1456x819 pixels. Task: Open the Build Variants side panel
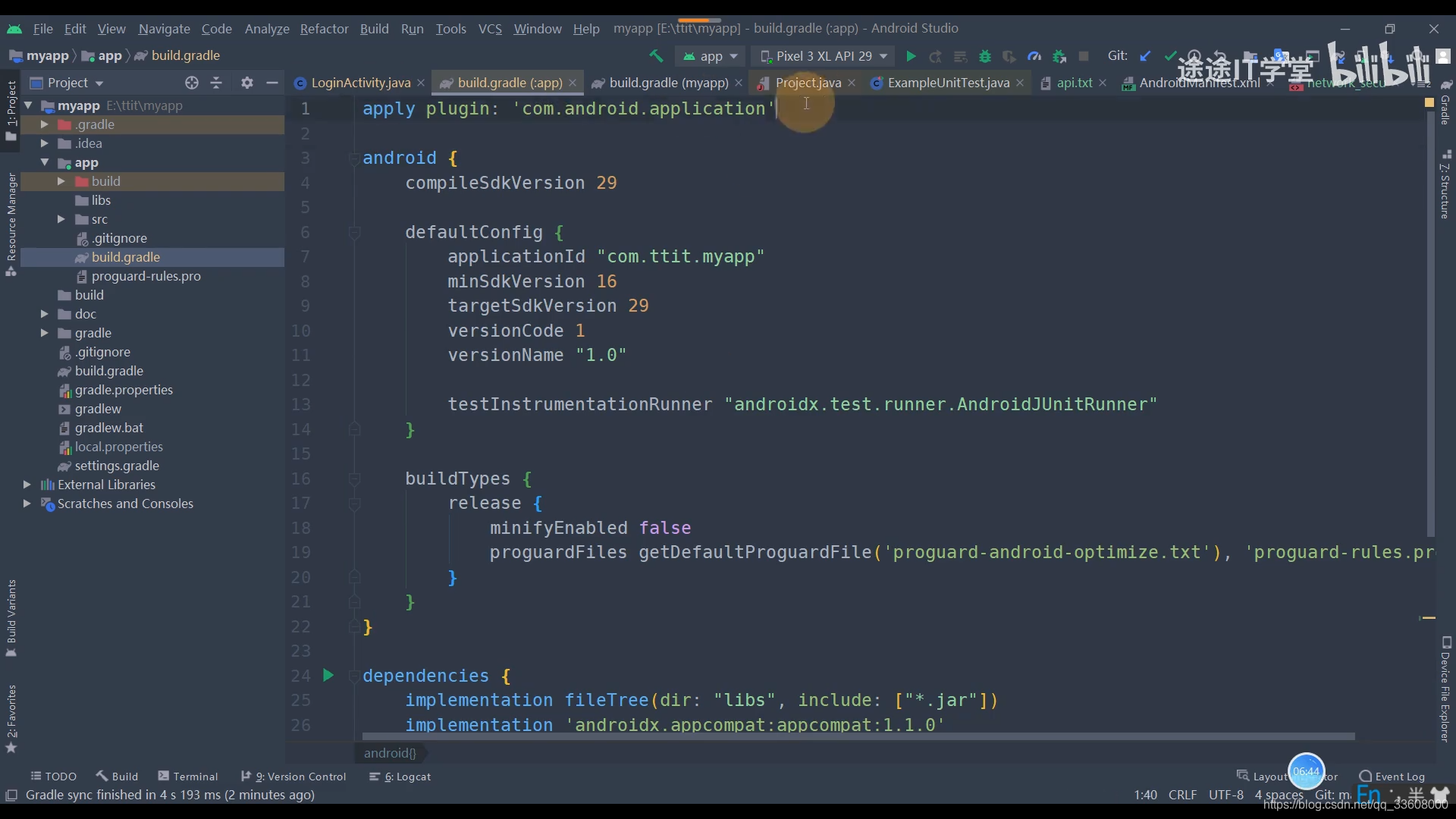coord(11,618)
